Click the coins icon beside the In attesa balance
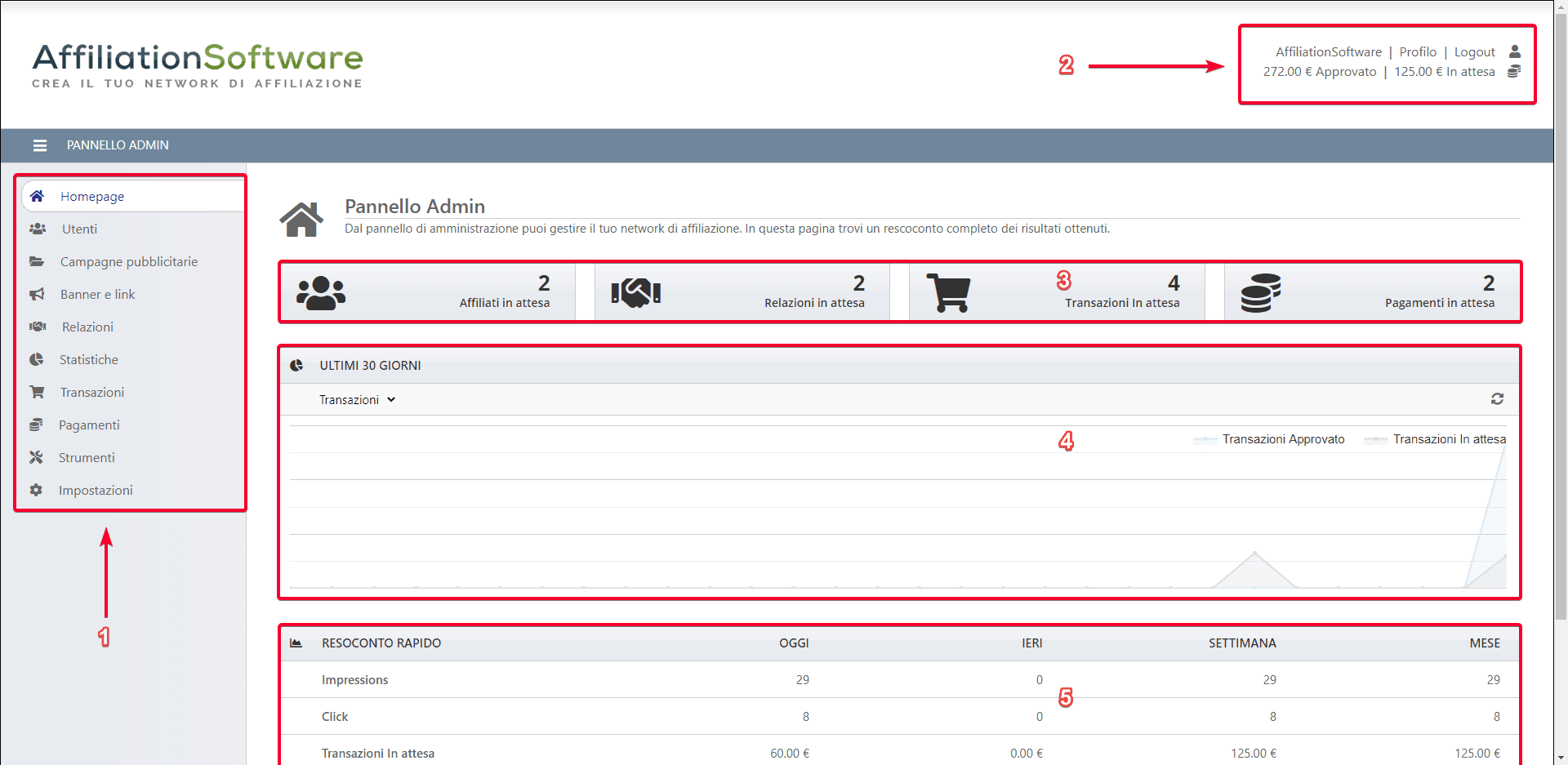The image size is (1568, 765). point(1514,72)
